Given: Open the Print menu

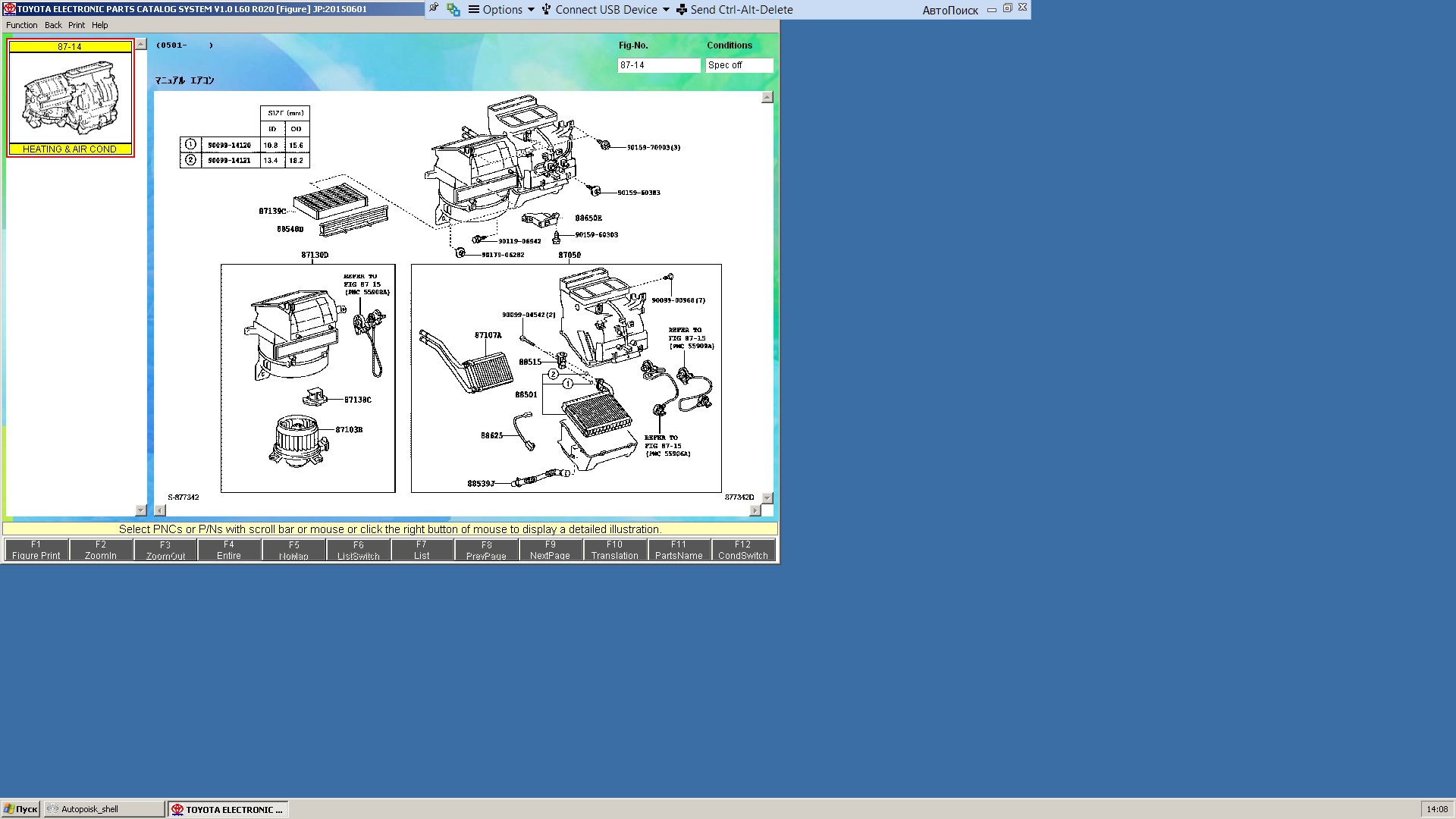Looking at the screenshot, I should pyautogui.click(x=77, y=25).
